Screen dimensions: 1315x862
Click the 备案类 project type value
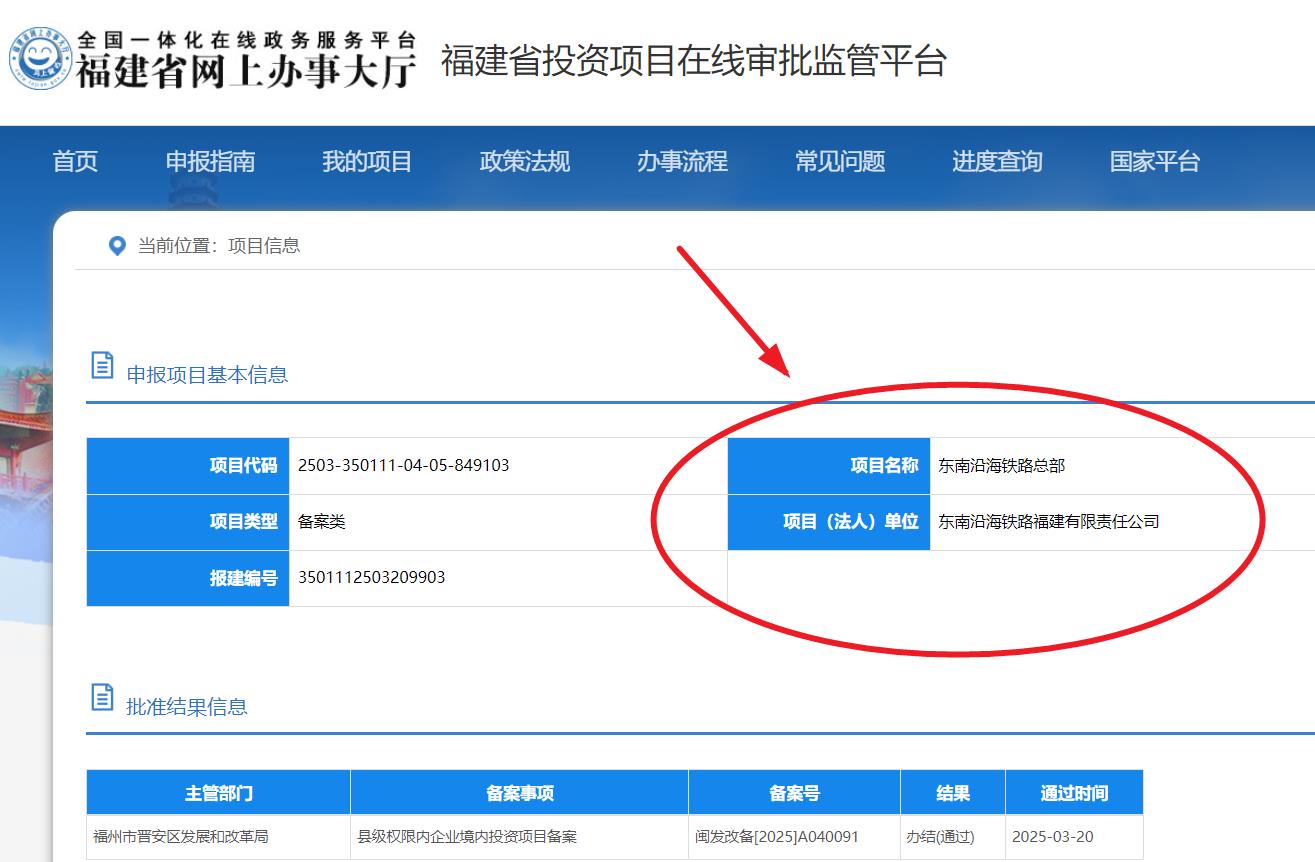pyautogui.click(x=322, y=521)
